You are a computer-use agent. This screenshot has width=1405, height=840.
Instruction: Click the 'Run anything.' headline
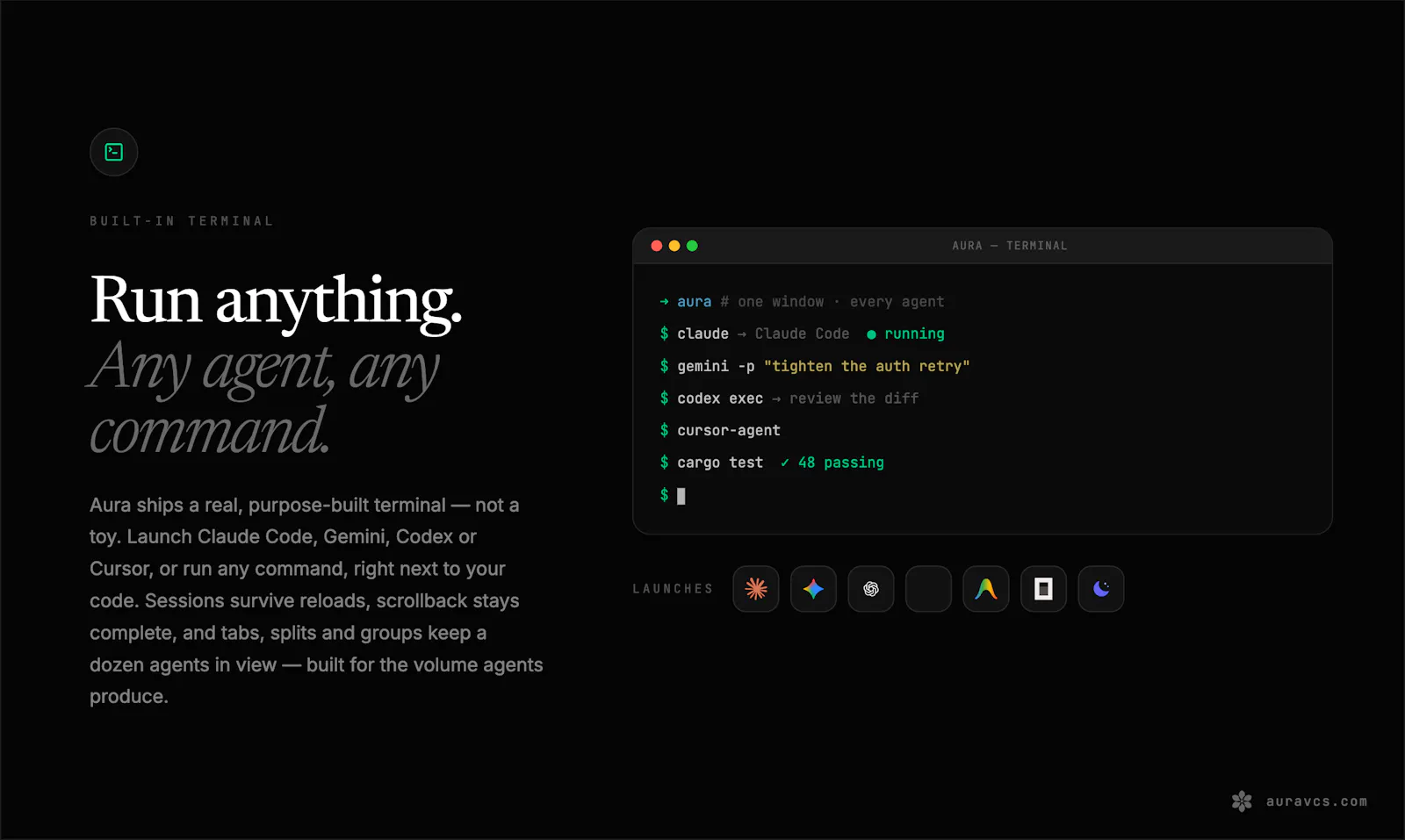276,301
